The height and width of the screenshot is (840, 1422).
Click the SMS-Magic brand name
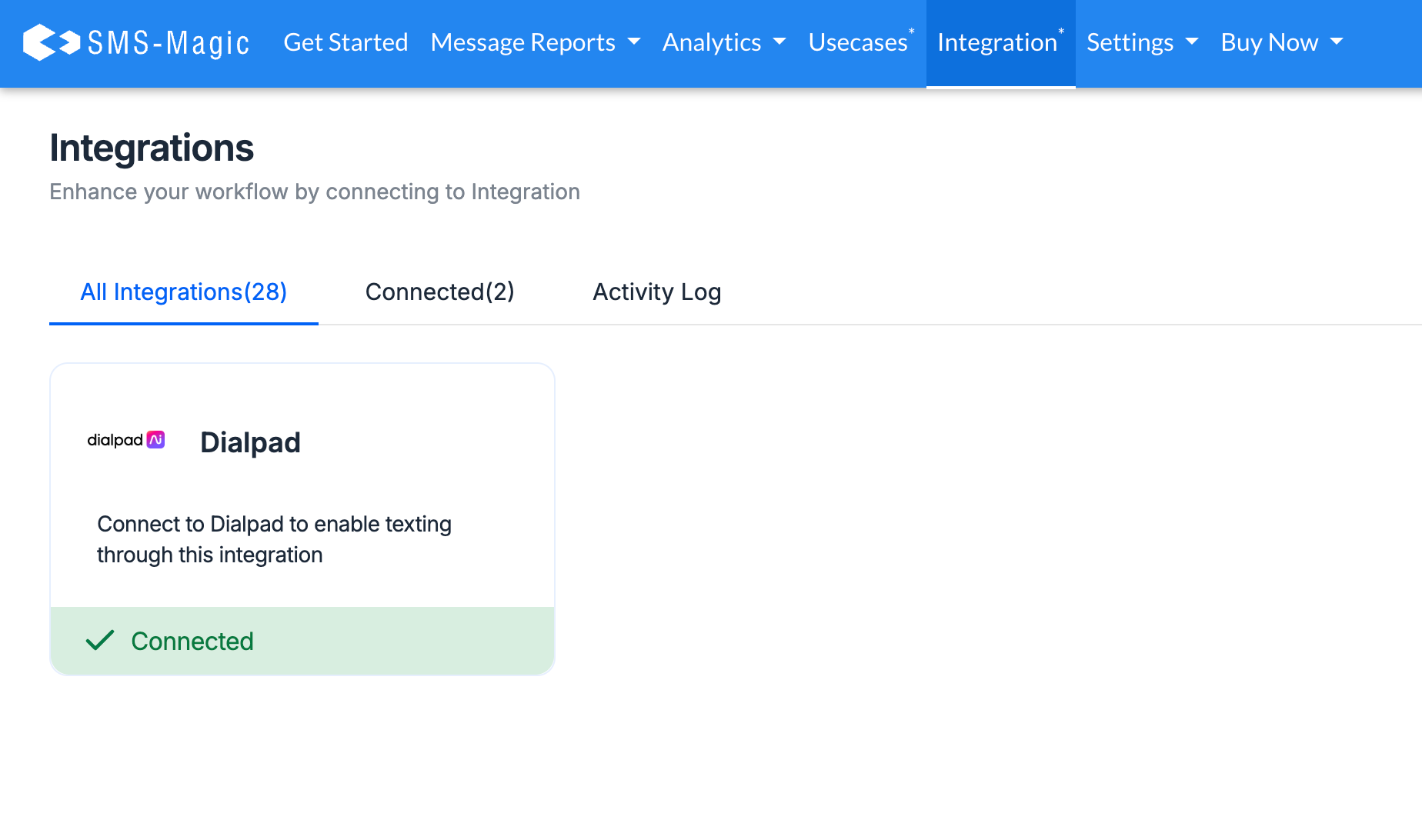point(169,43)
